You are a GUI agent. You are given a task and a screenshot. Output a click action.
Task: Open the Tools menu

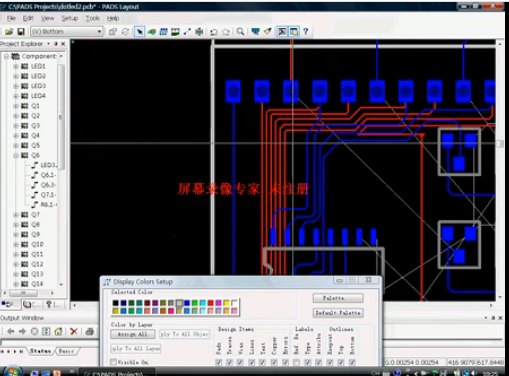93,18
